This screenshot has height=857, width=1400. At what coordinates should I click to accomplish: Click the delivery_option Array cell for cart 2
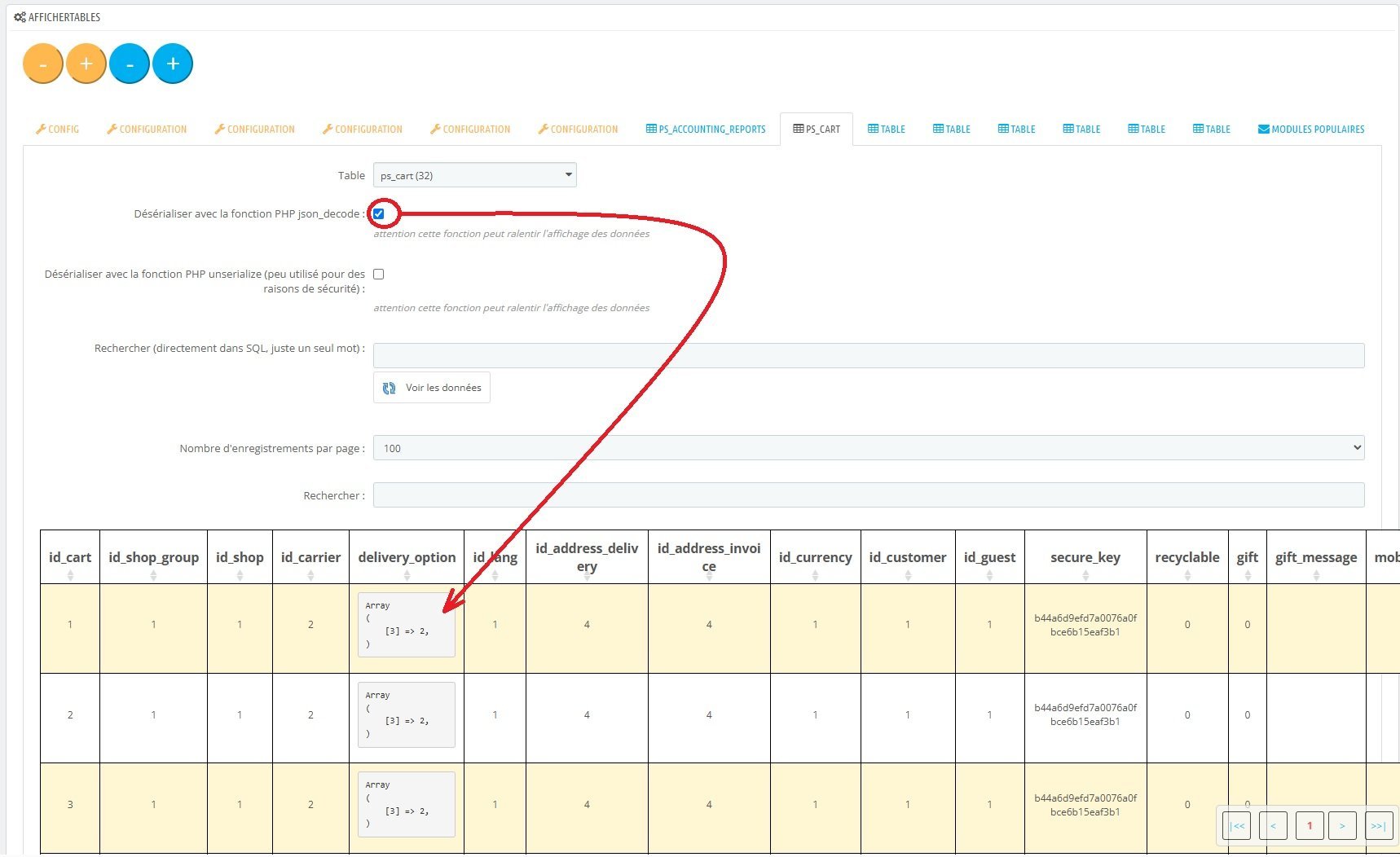pos(407,714)
